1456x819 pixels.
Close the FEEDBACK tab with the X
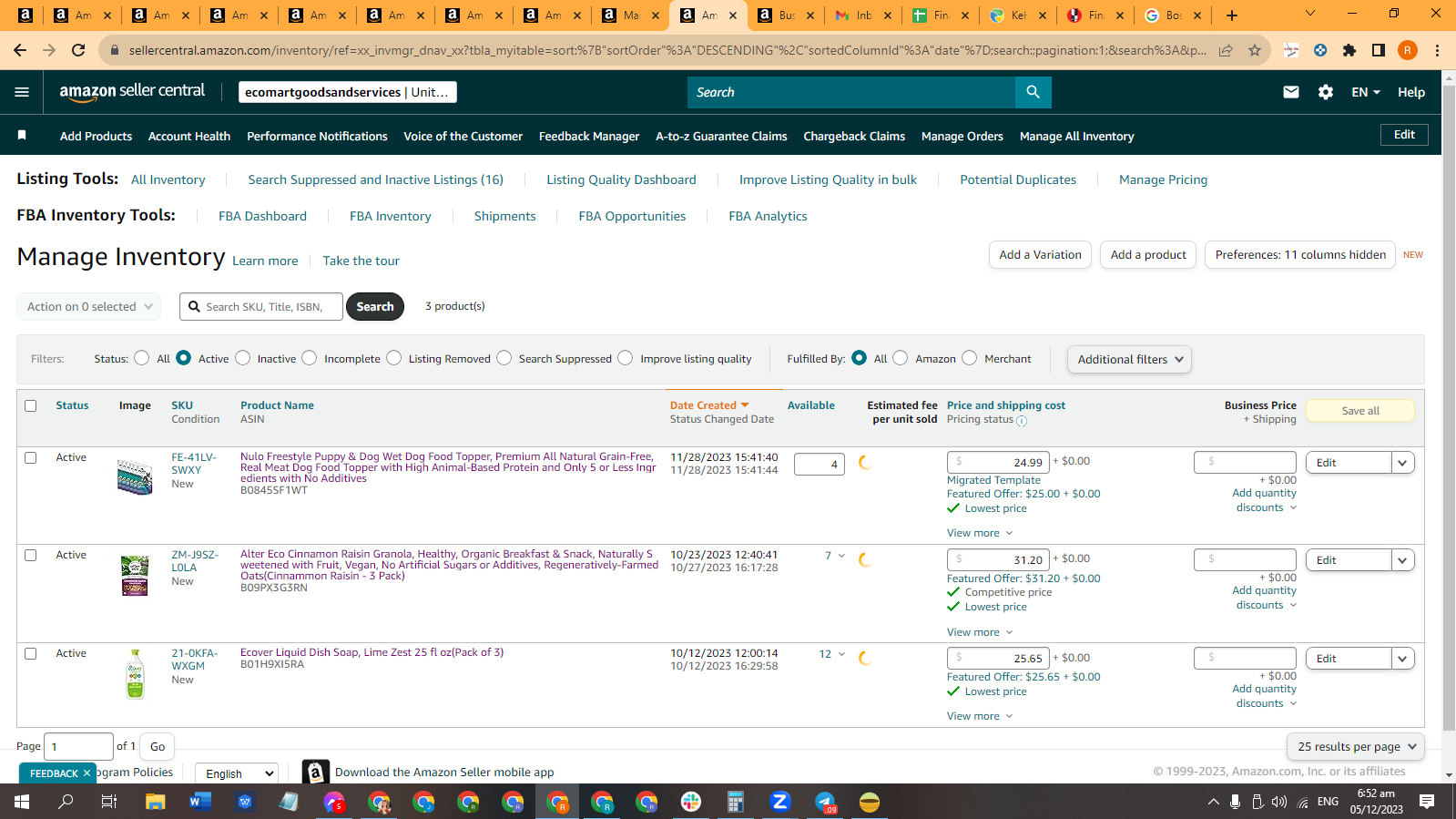(x=87, y=773)
